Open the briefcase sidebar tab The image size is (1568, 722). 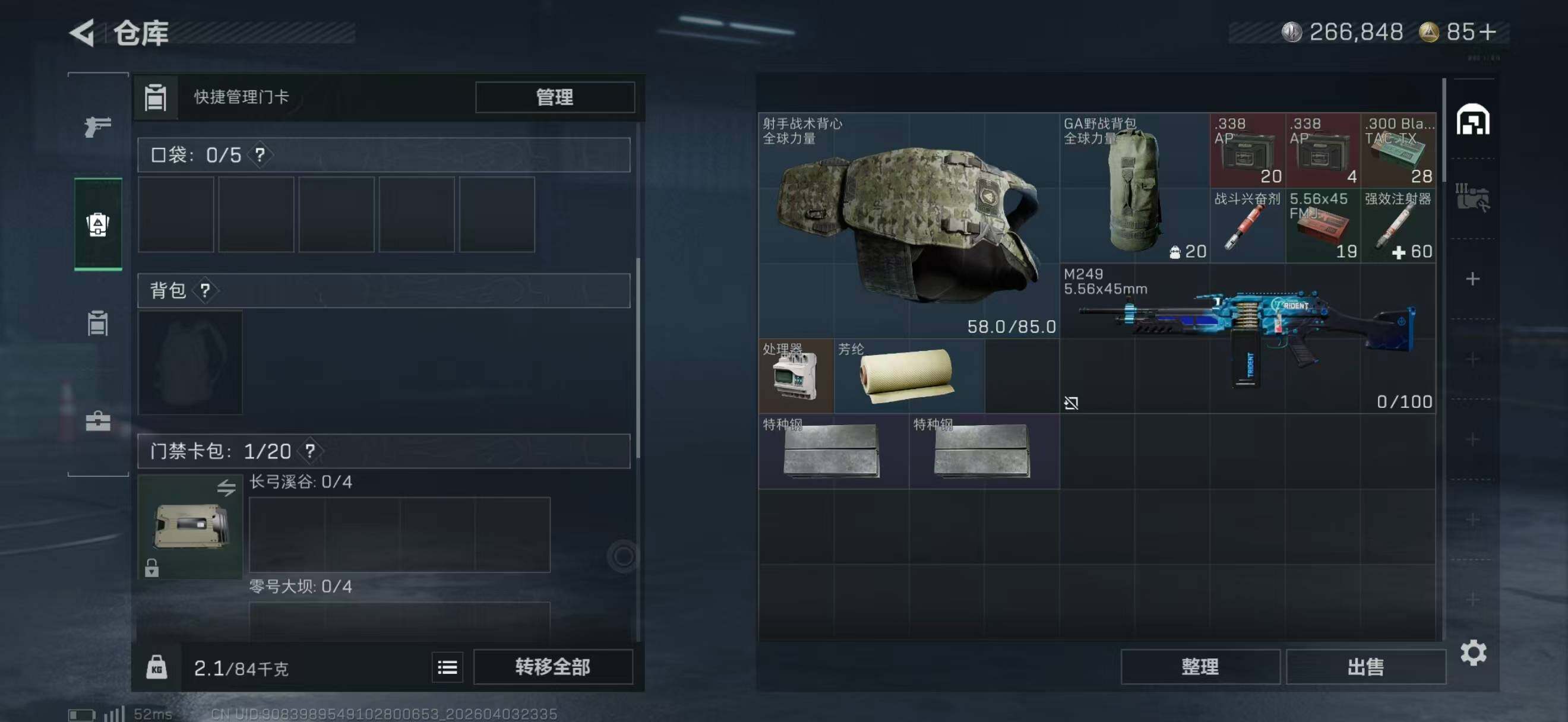tap(97, 421)
